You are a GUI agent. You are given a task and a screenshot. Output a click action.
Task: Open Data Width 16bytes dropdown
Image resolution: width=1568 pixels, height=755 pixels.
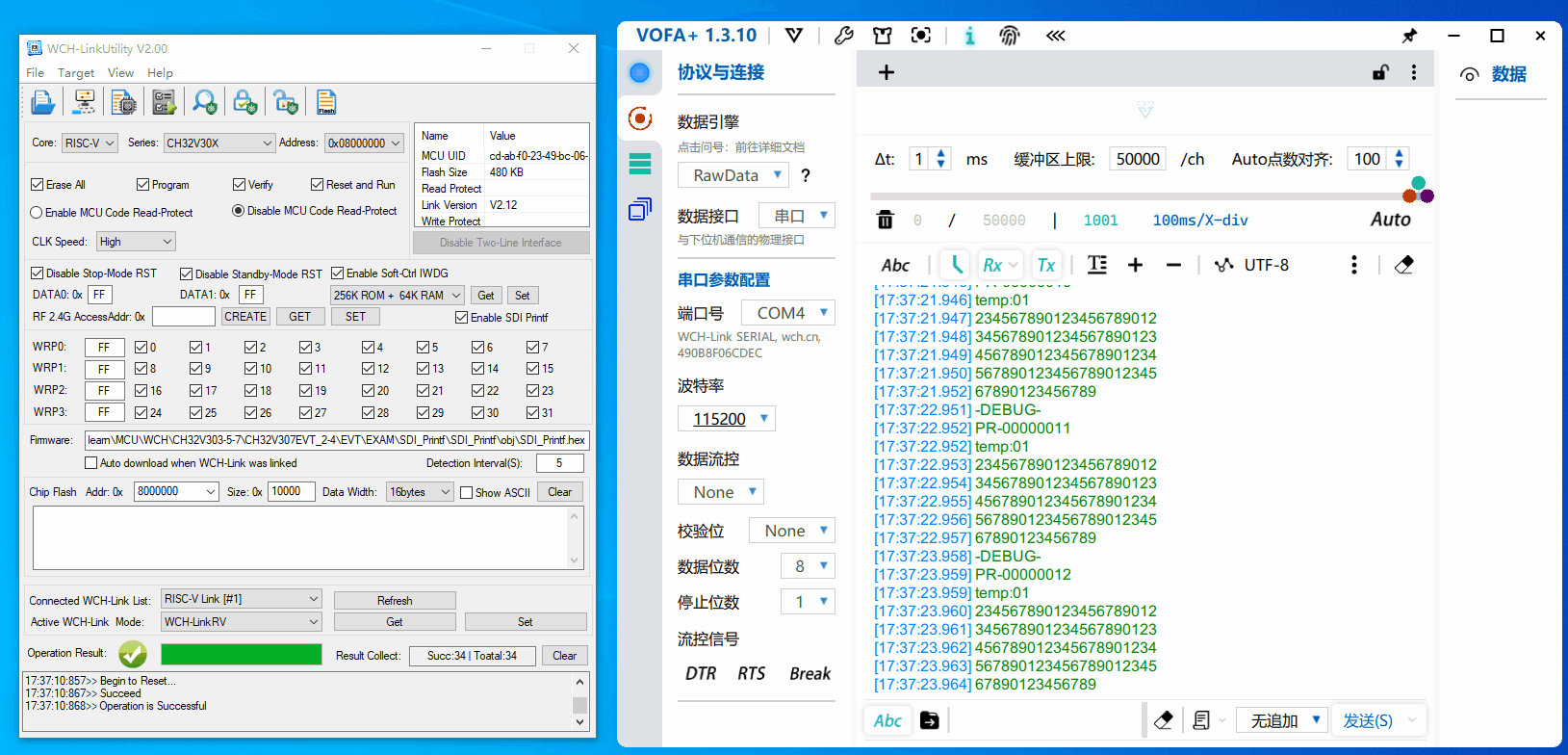pos(420,492)
